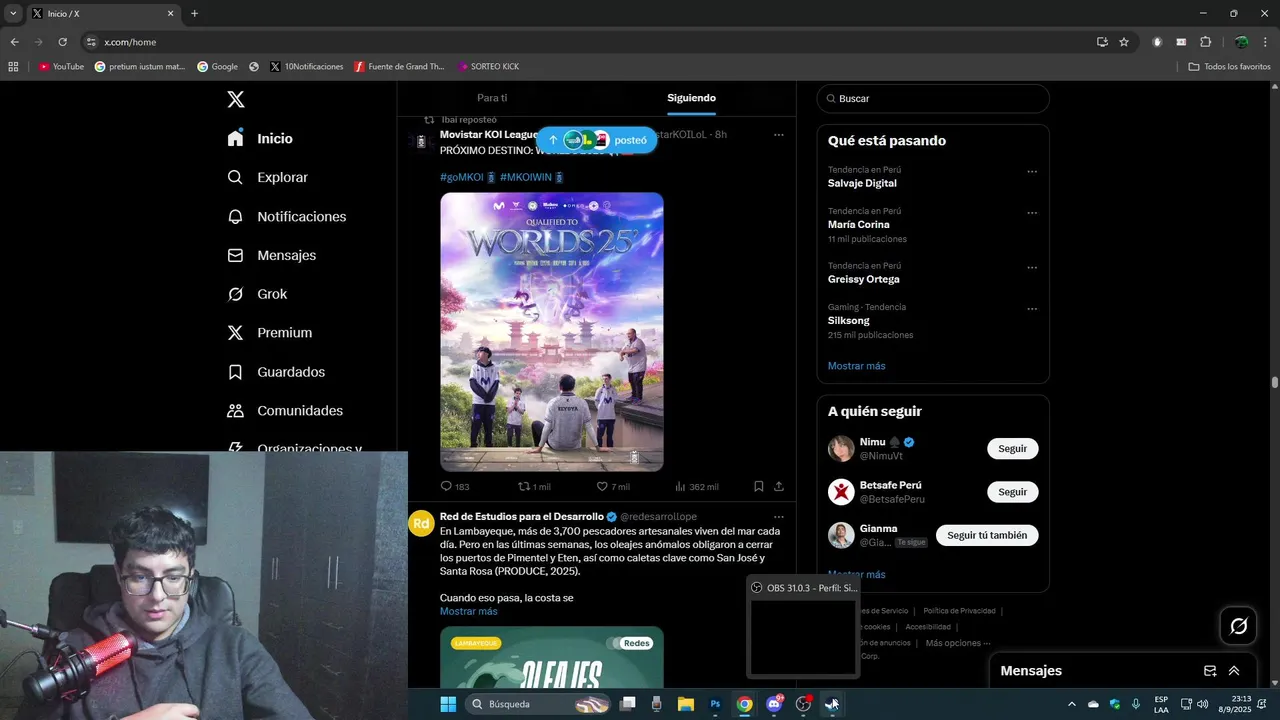Open Chrome extensions puzzle icon

(1205, 42)
